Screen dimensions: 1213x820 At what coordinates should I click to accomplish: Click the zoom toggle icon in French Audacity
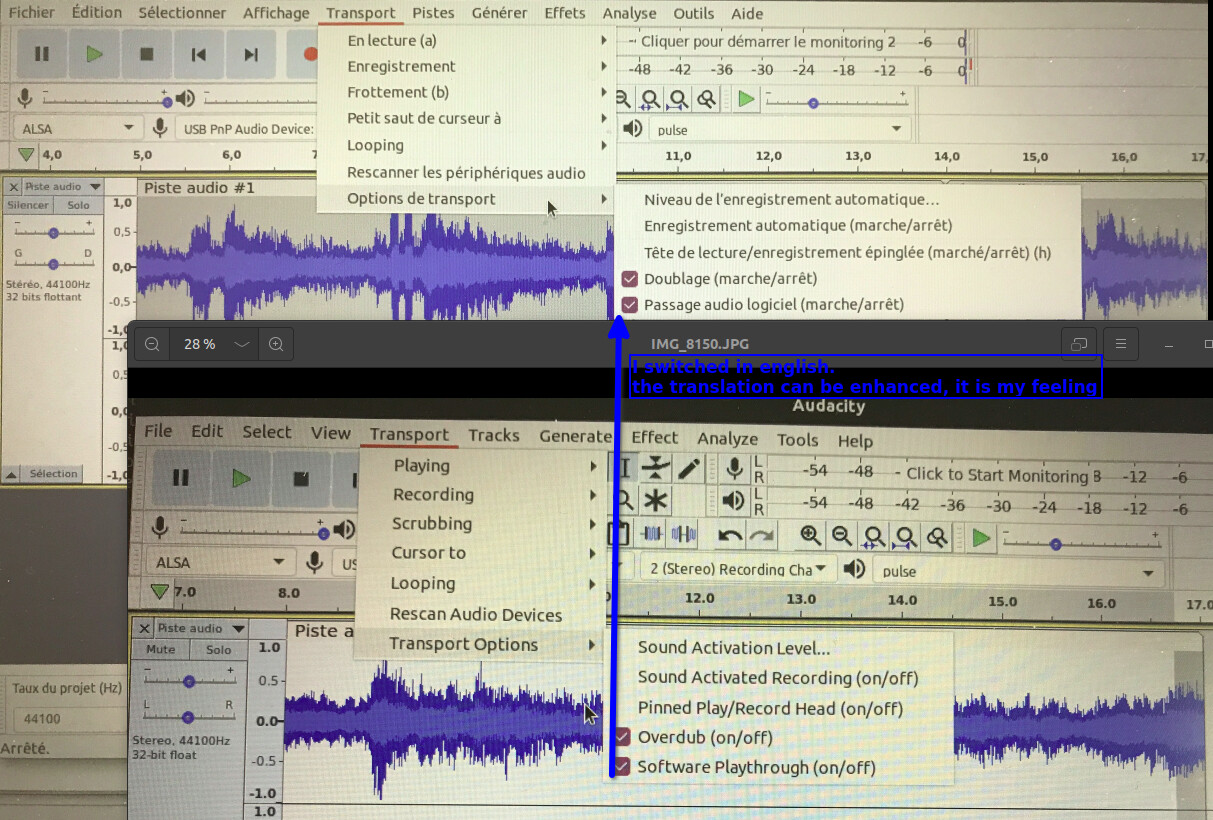[x=707, y=99]
